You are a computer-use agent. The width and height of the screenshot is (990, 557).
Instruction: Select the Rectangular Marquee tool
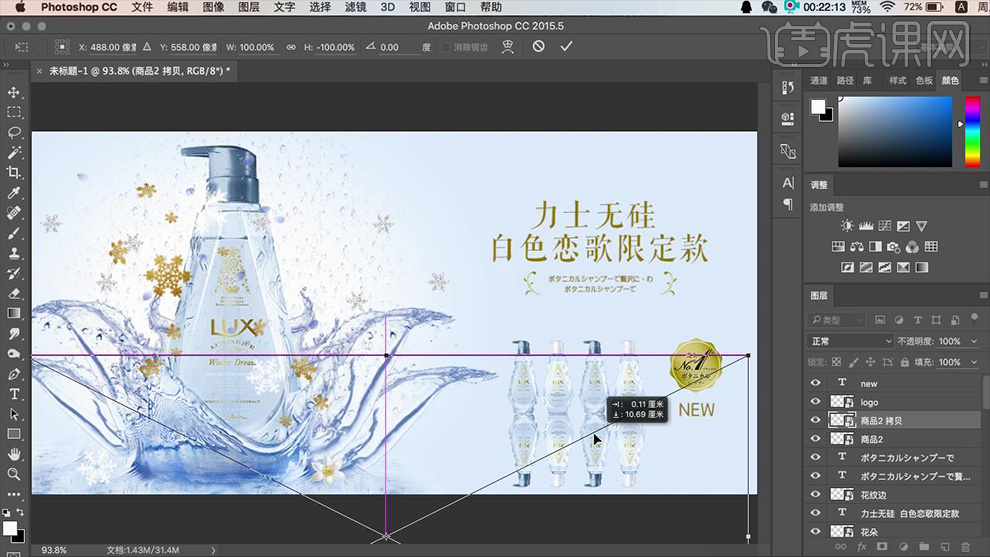pos(13,112)
